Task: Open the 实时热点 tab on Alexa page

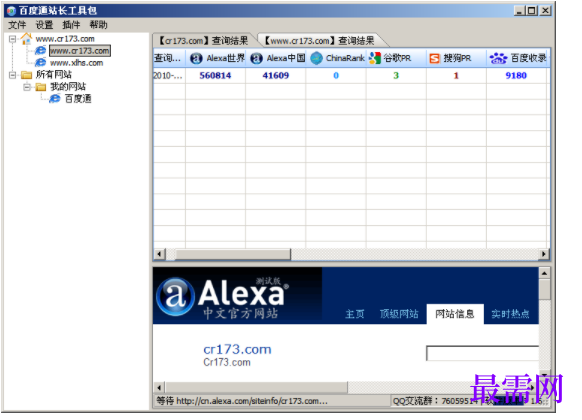Action: (510, 314)
